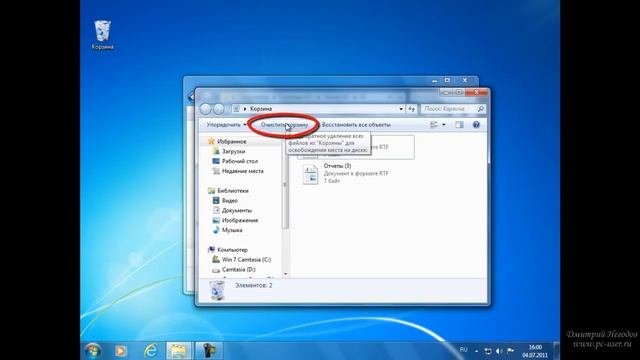640x360 pixels.
Task: Open the Изображения library
Action: 240,220
